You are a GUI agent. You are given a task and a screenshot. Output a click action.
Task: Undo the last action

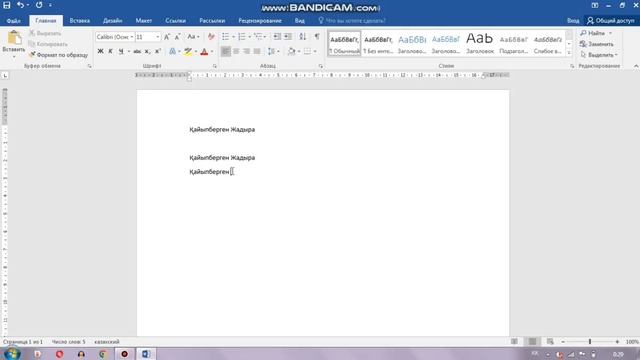point(20,5)
